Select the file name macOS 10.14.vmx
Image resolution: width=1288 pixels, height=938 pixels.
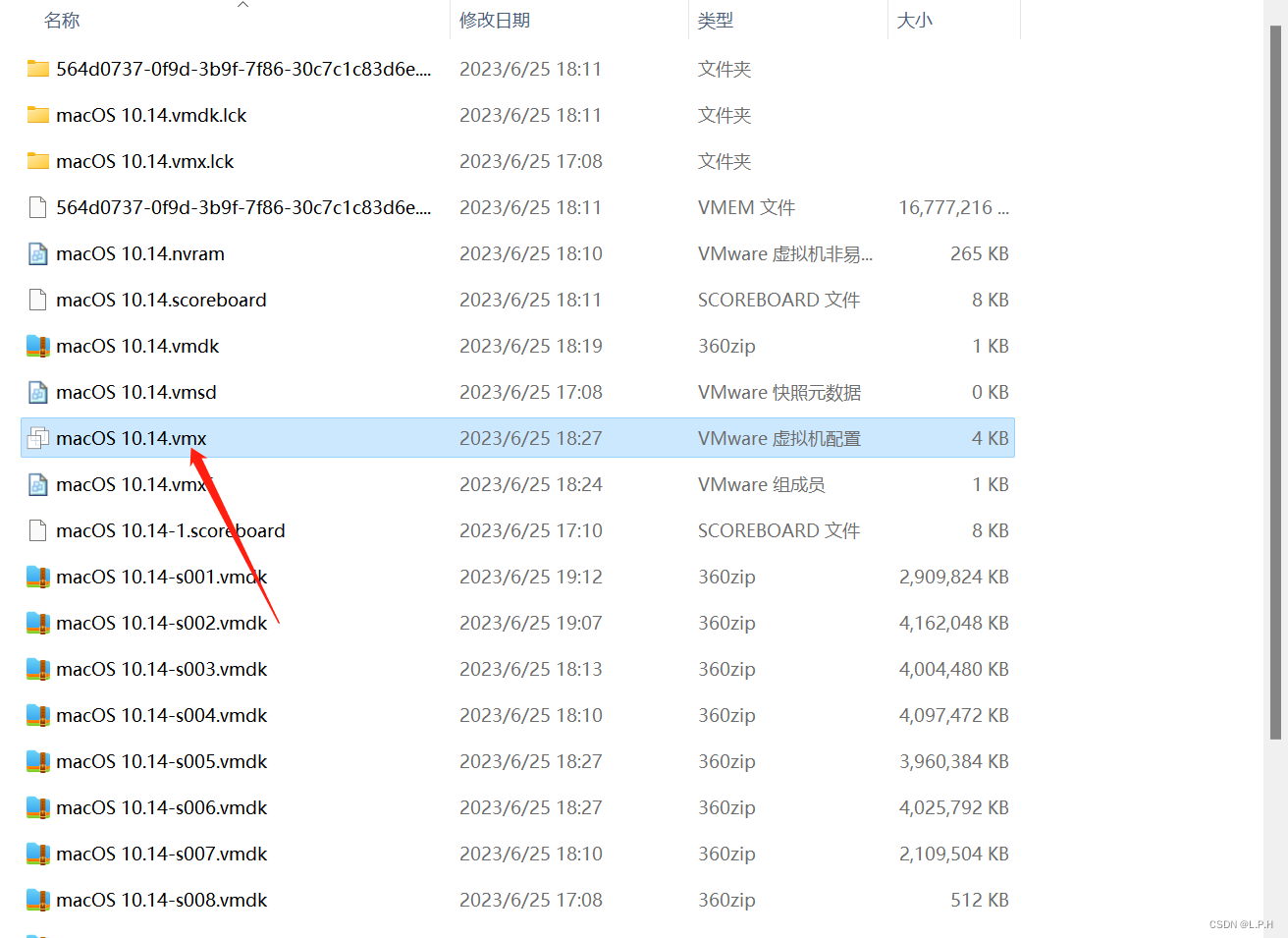132,438
